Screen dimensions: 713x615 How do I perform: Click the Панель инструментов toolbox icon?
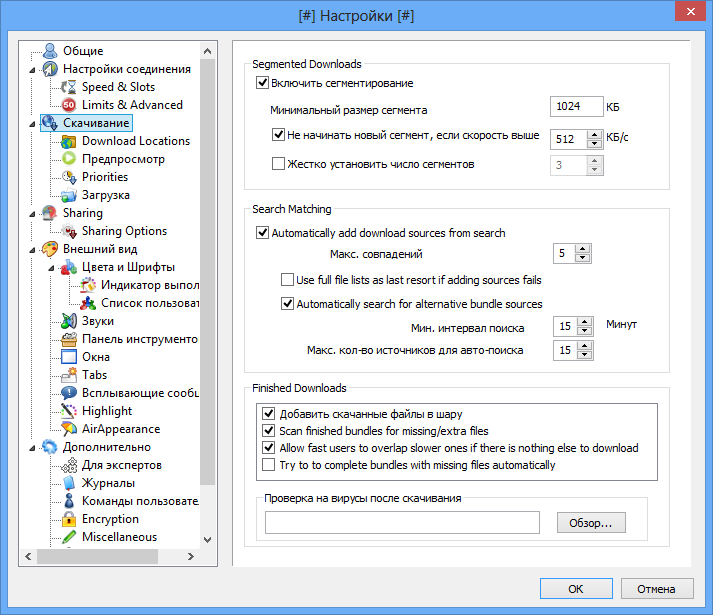click(x=69, y=339)
